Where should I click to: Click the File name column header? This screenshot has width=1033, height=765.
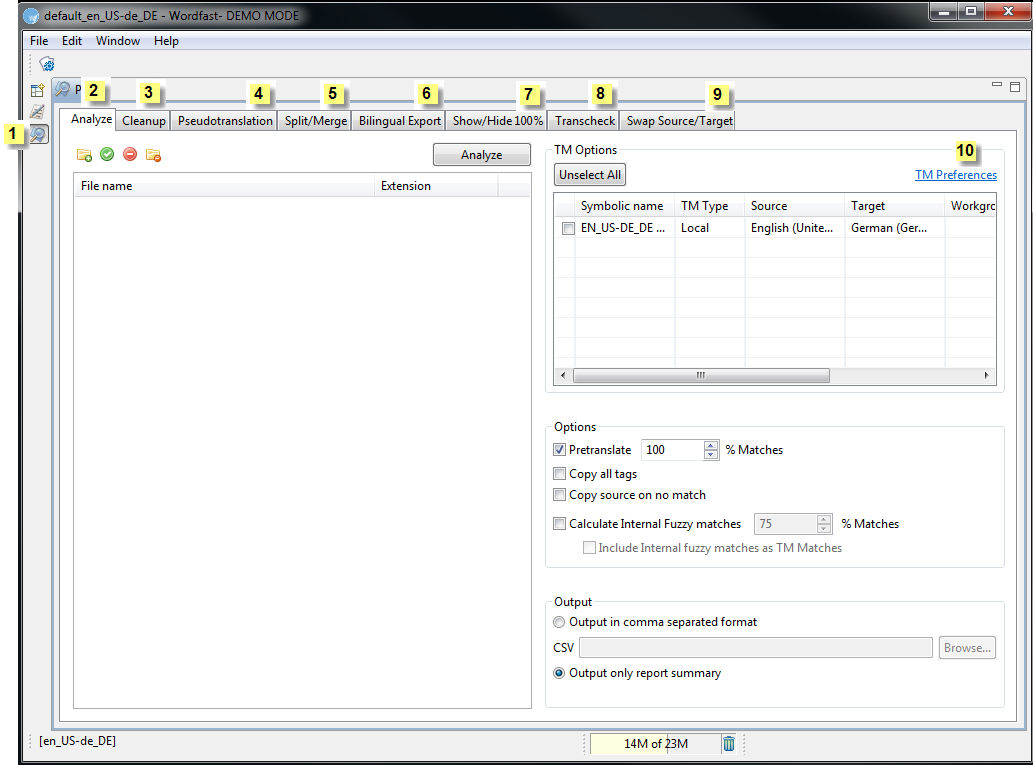(x=224, y=186)
